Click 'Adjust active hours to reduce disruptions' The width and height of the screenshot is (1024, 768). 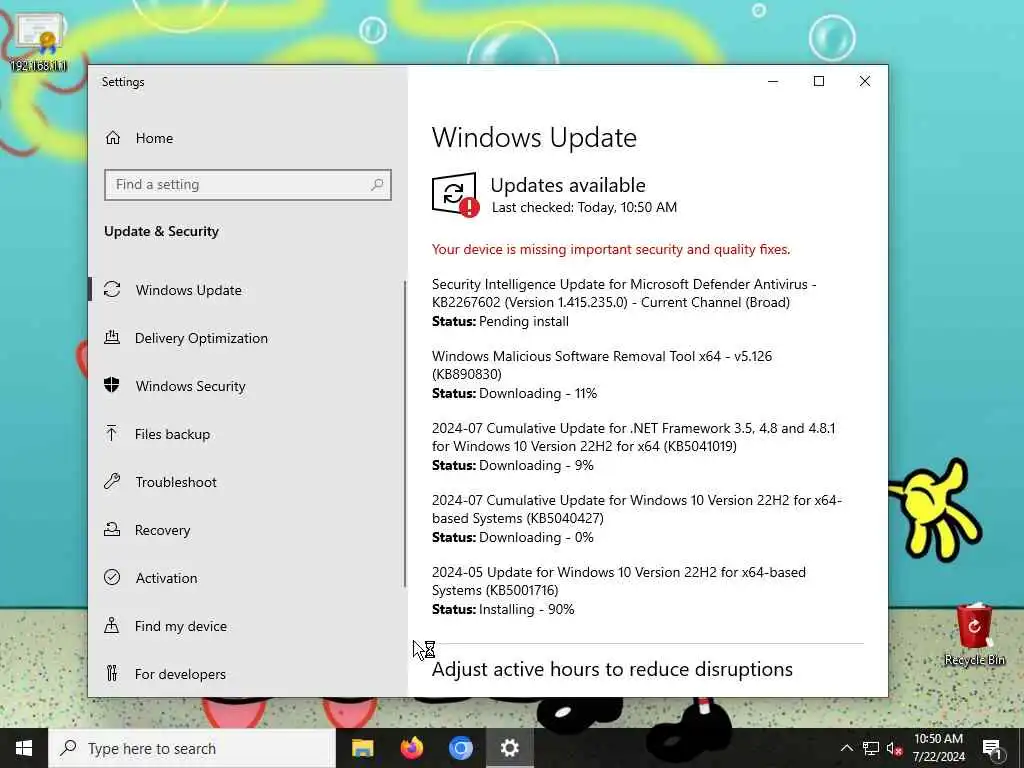[x=612, y=669]
